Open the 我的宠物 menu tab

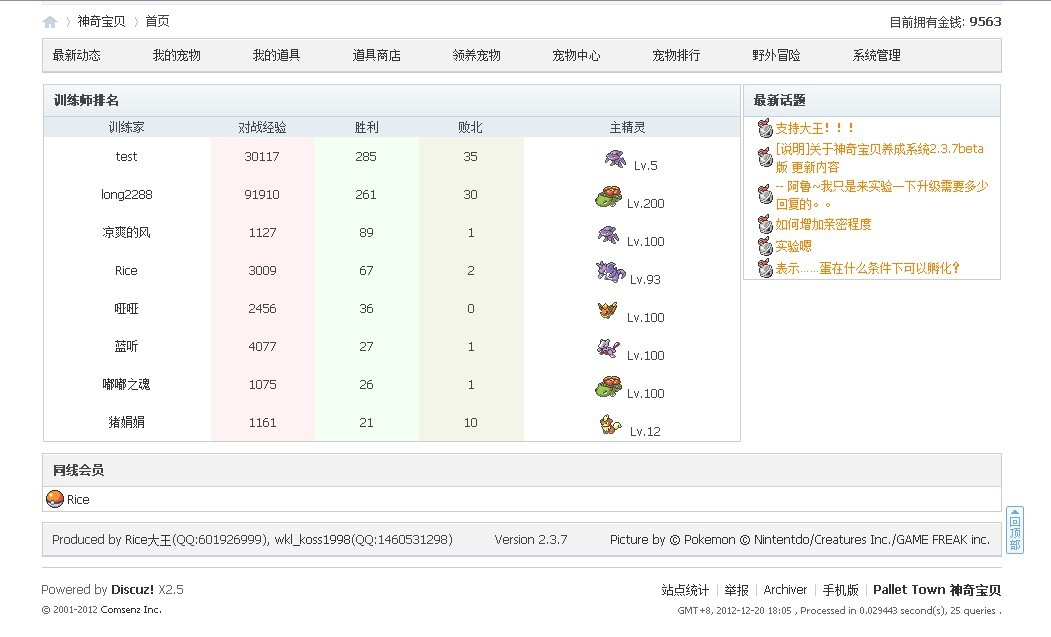coord(177,56)
